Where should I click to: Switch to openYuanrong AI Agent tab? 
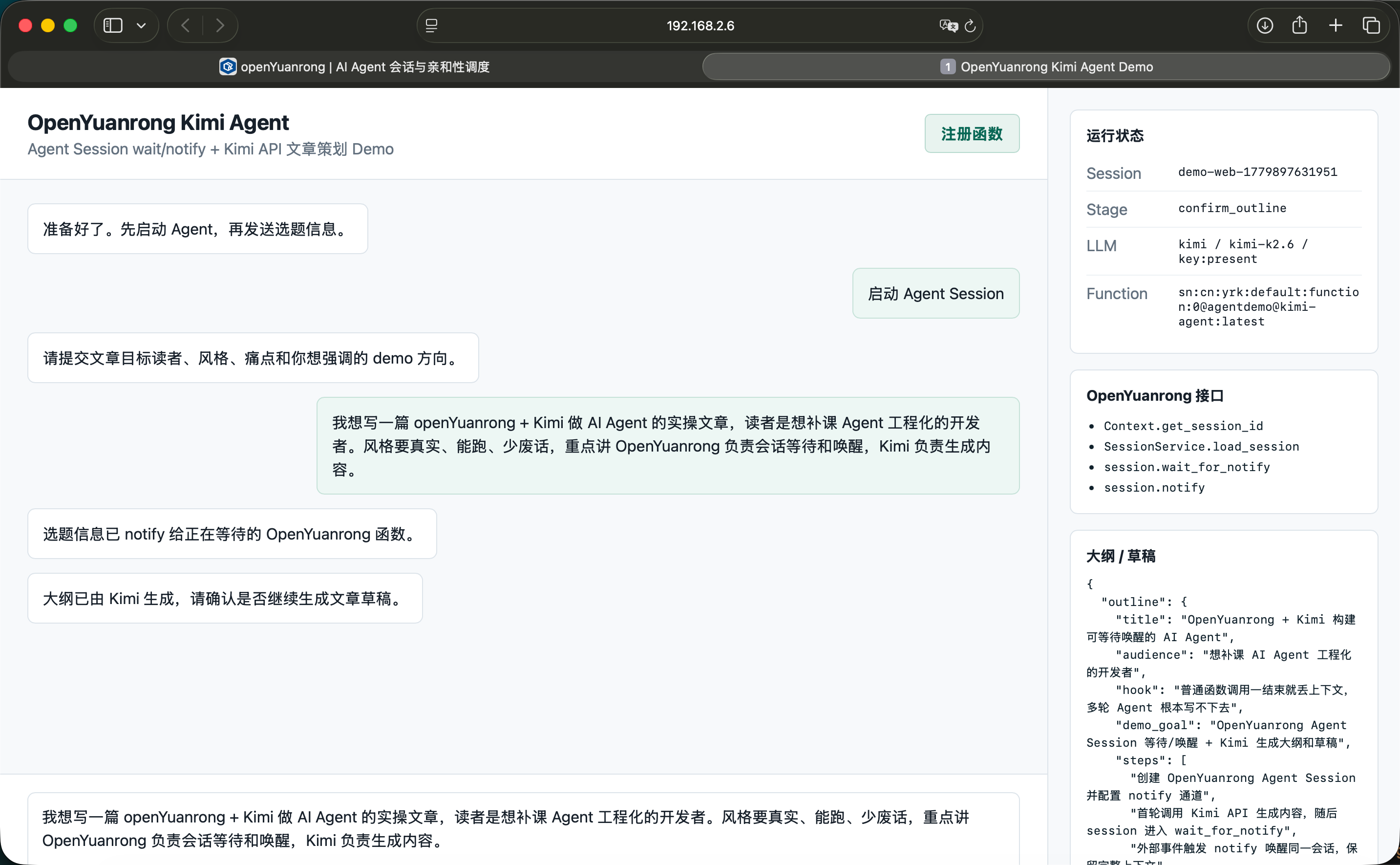click(x=355, y=67)
